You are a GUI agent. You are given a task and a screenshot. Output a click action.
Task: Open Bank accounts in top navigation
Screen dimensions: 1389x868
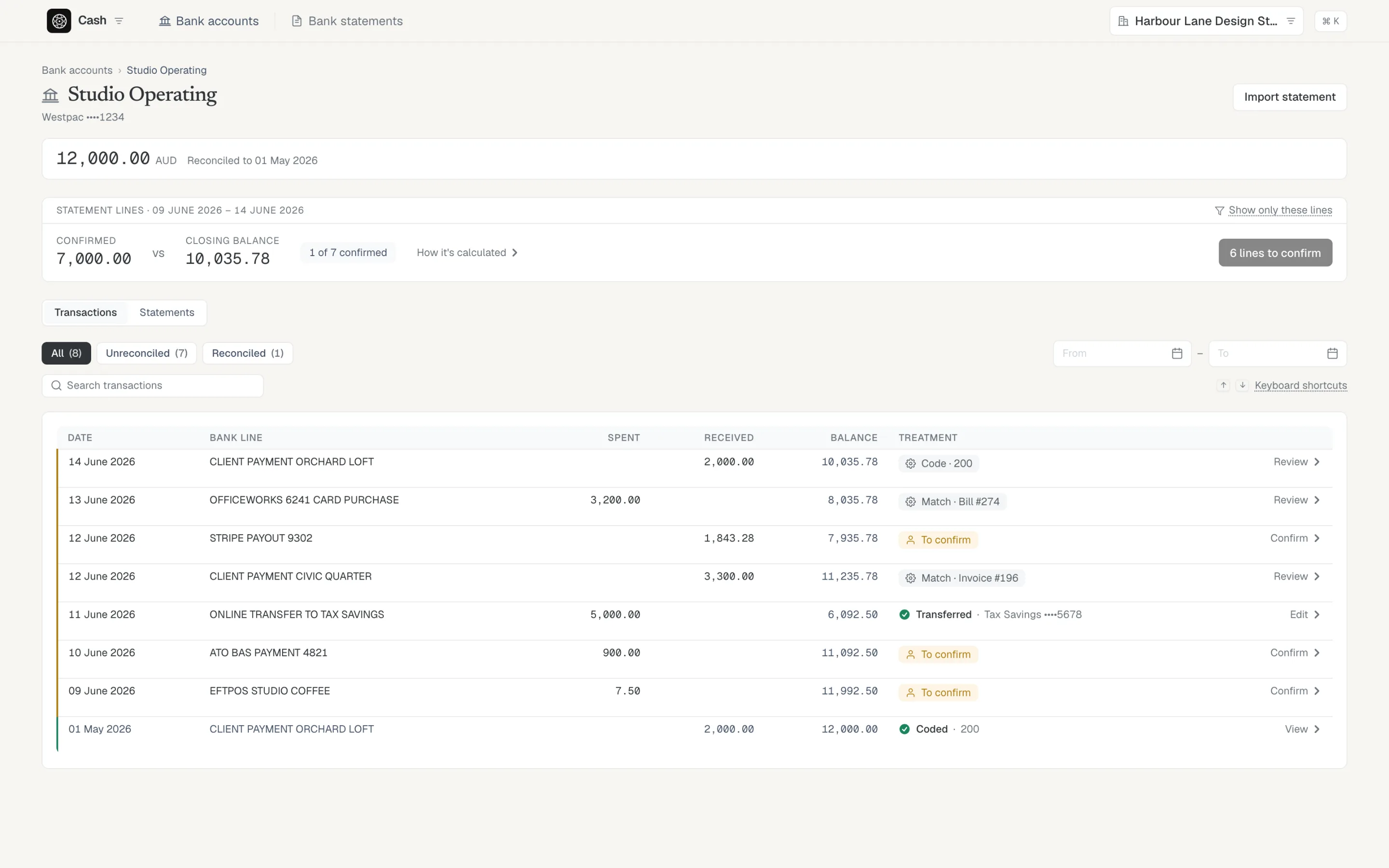click(208, 21)
